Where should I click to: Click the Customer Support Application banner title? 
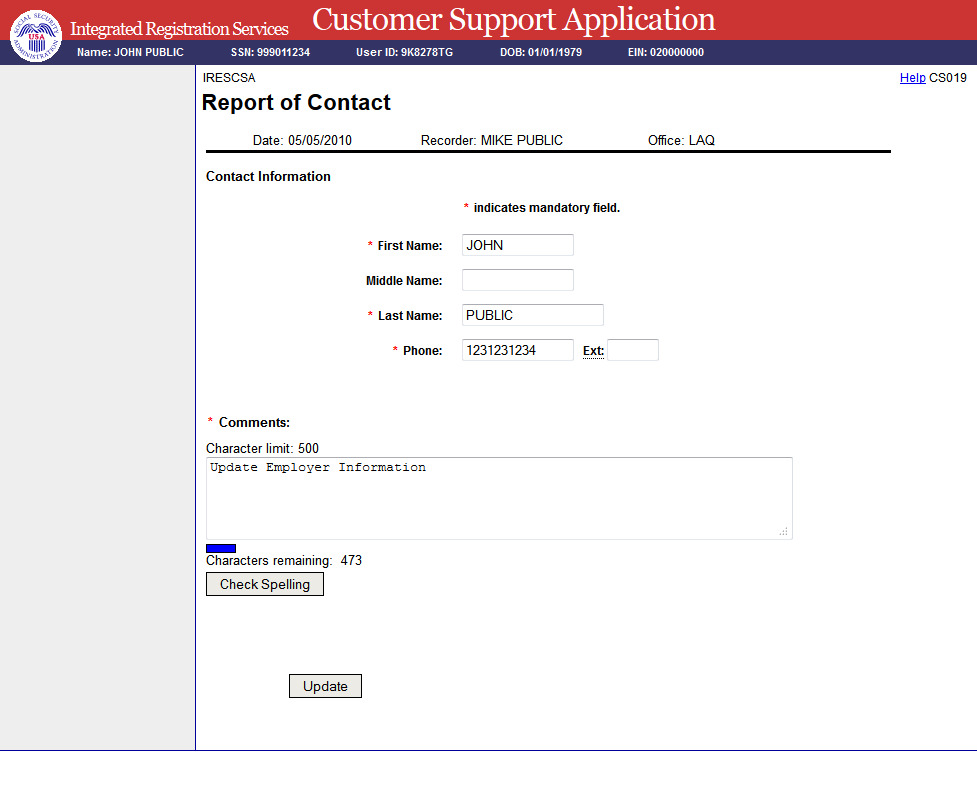(513, 19)
